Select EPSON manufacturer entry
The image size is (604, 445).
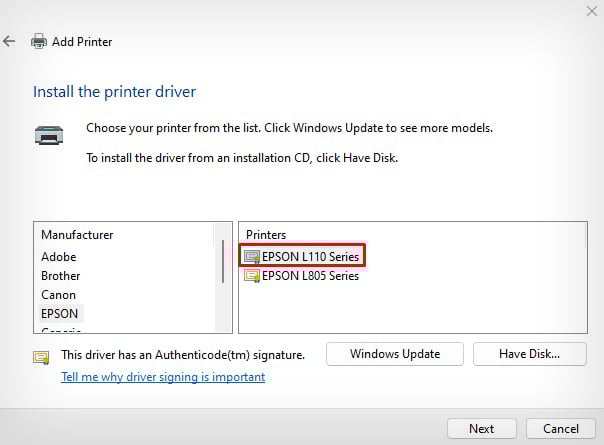59,314
